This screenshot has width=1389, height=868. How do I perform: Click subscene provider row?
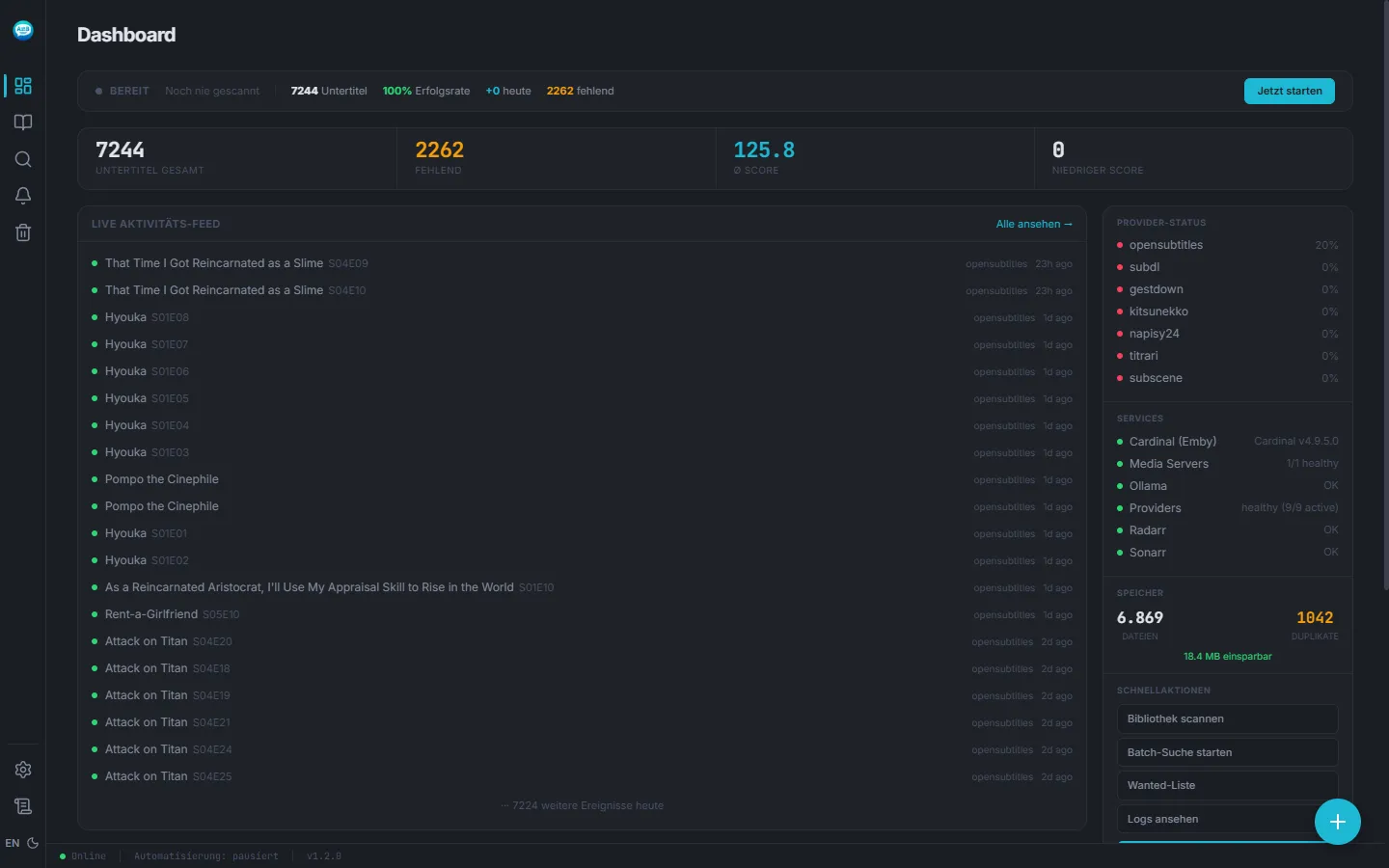pos(1227,378)
